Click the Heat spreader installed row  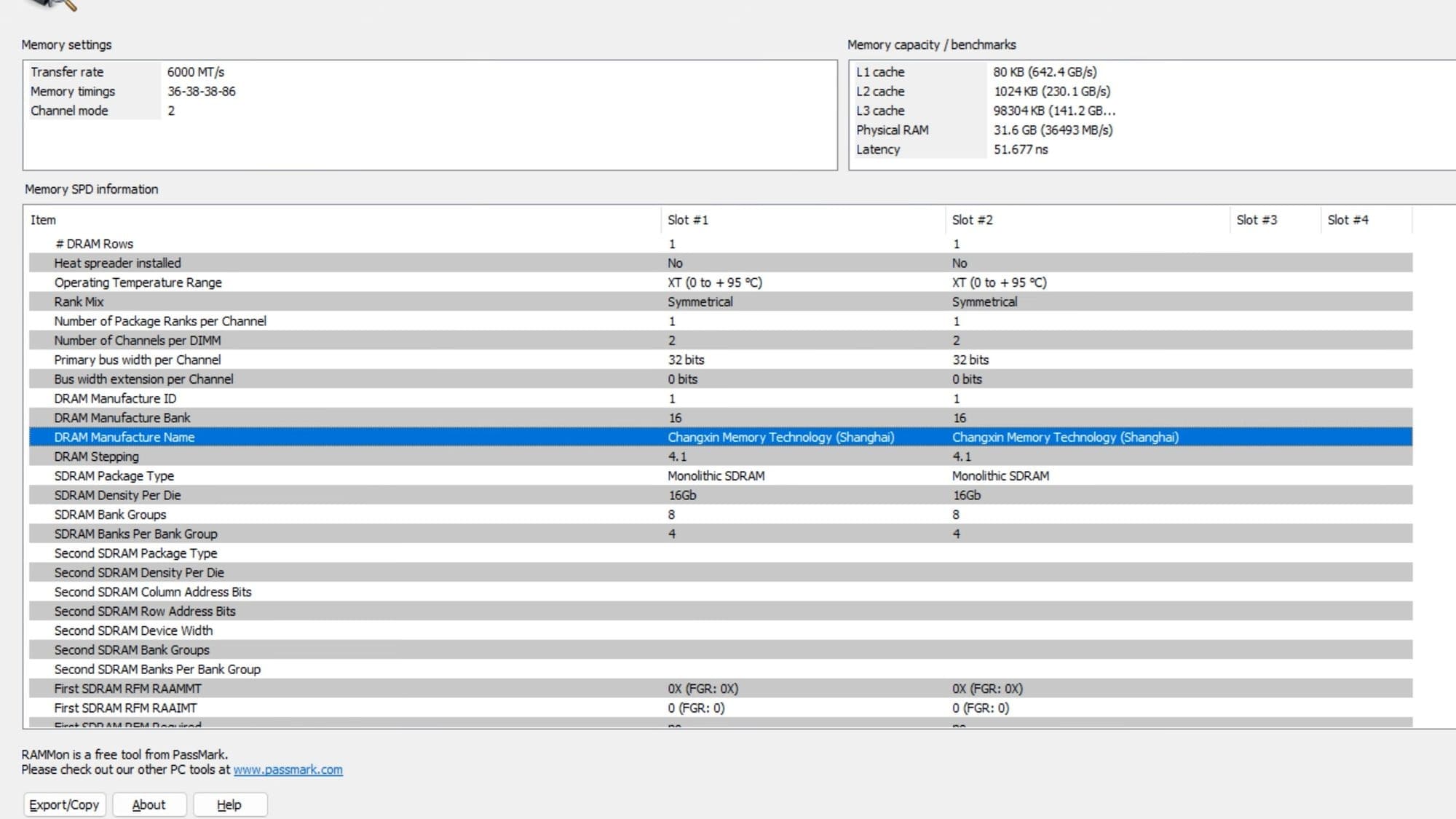click(117, 263)
